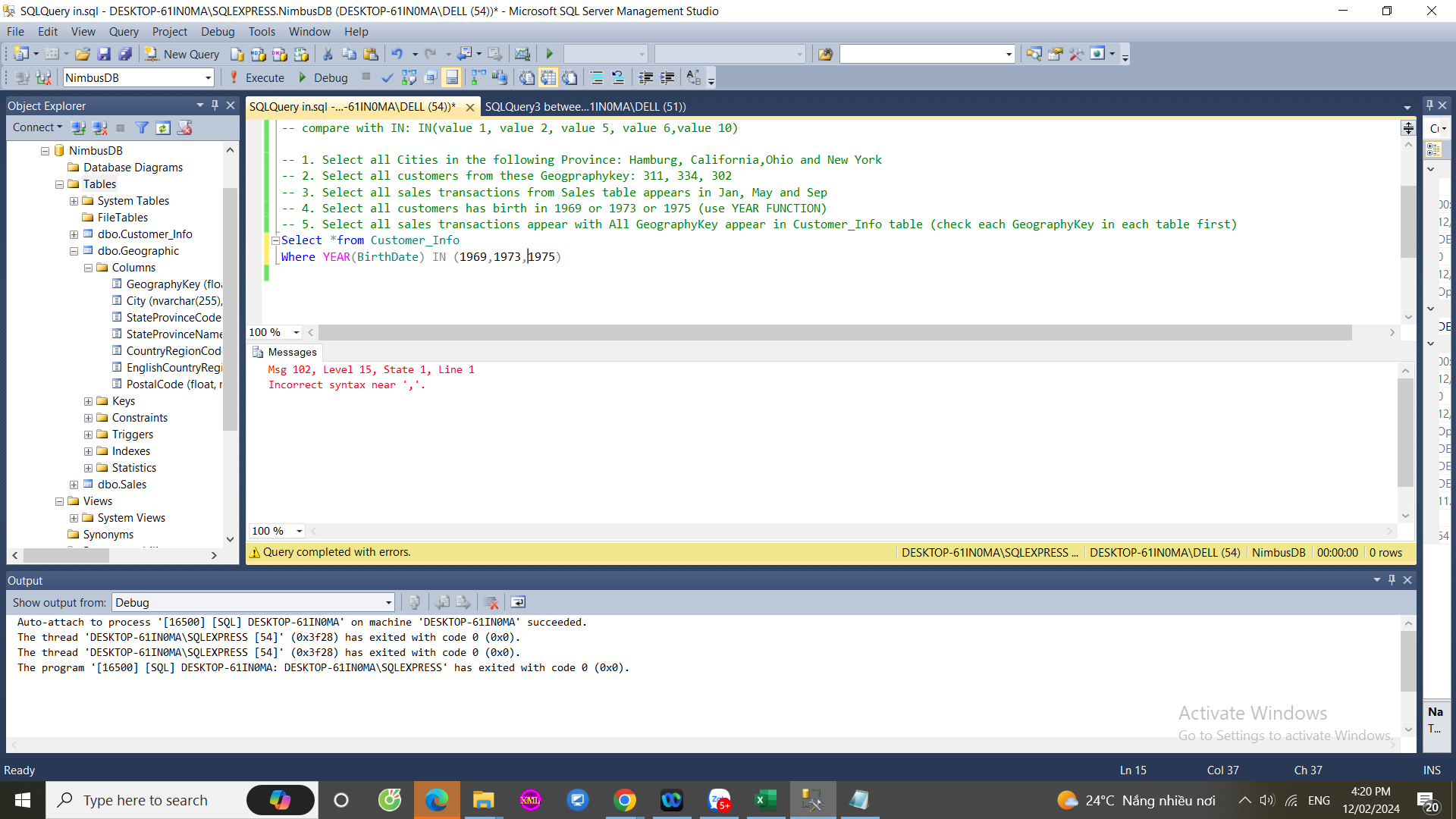Click the Save All icon
Screen dimensions: 1456x819
point(125,54)
